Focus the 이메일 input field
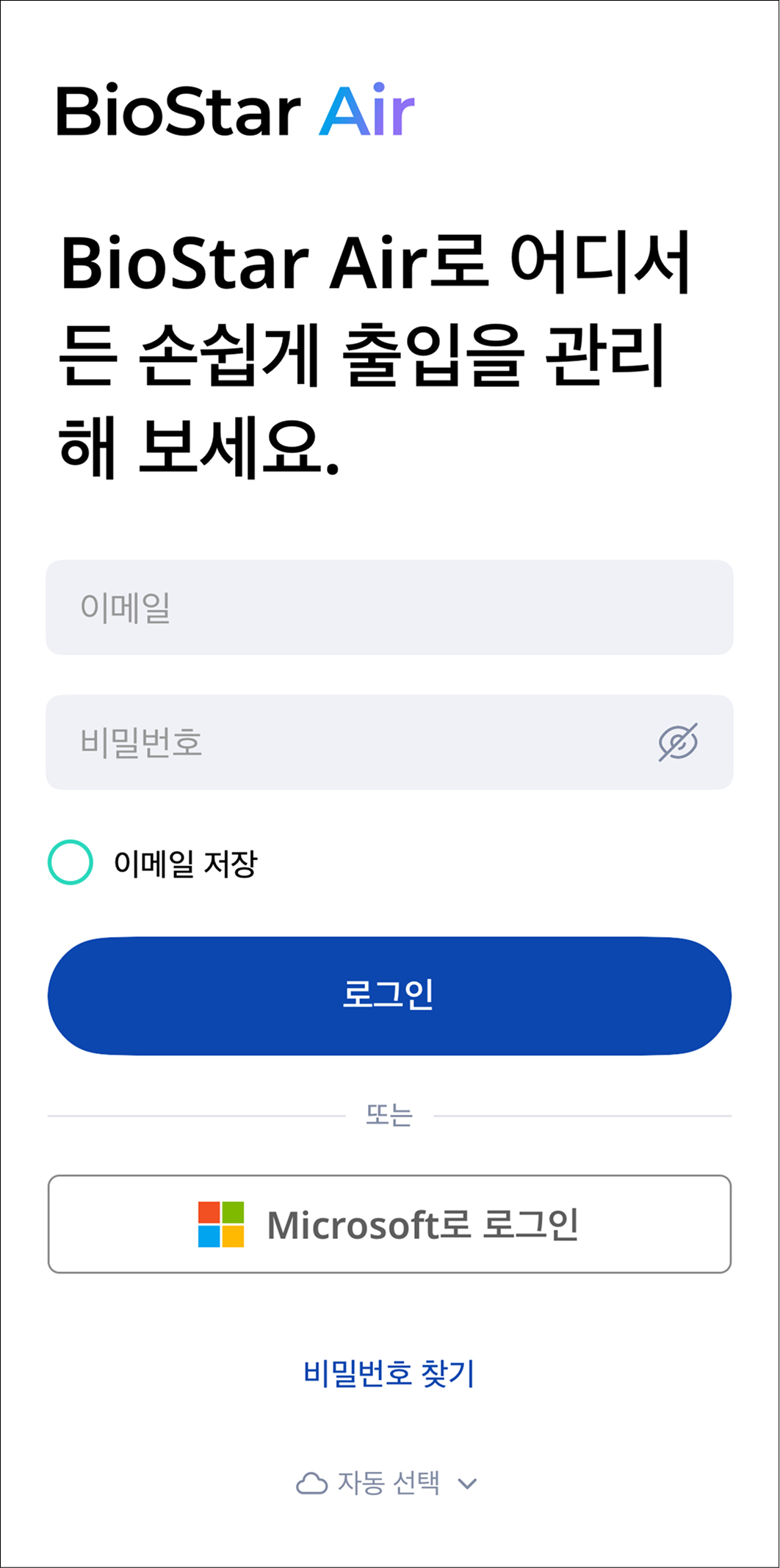The width and height of the screenshot is (780, 1568). click(x=389, y=607)
